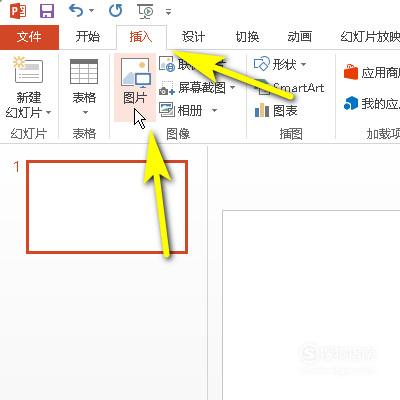The width and height of the screenshot is (400, 400).
Task: Insert a picture with the 图片 button
Action: 135,87
